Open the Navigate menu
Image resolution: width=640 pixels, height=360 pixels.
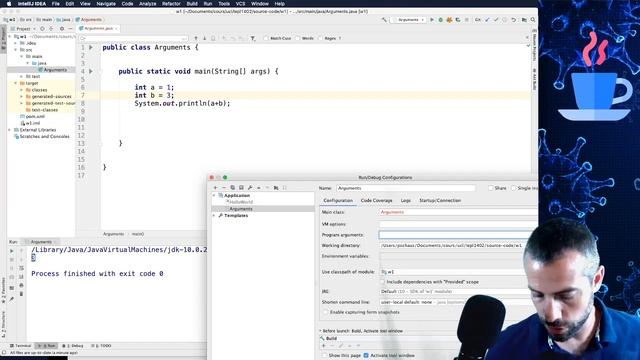(106, 4)
